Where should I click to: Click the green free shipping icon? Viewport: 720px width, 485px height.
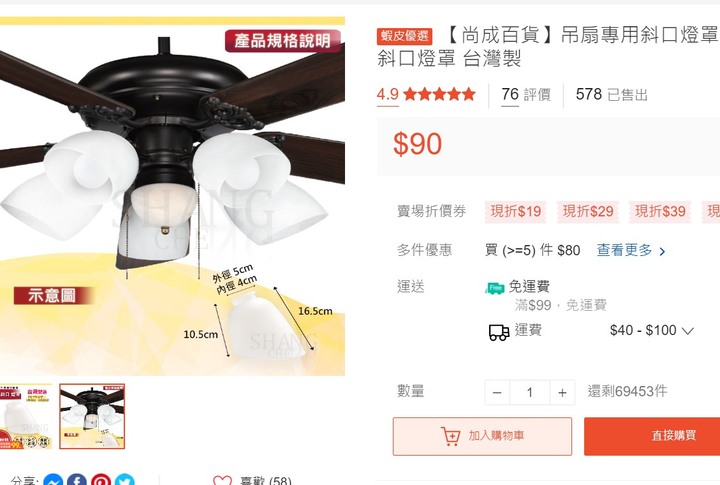click(x=495, y=288)
